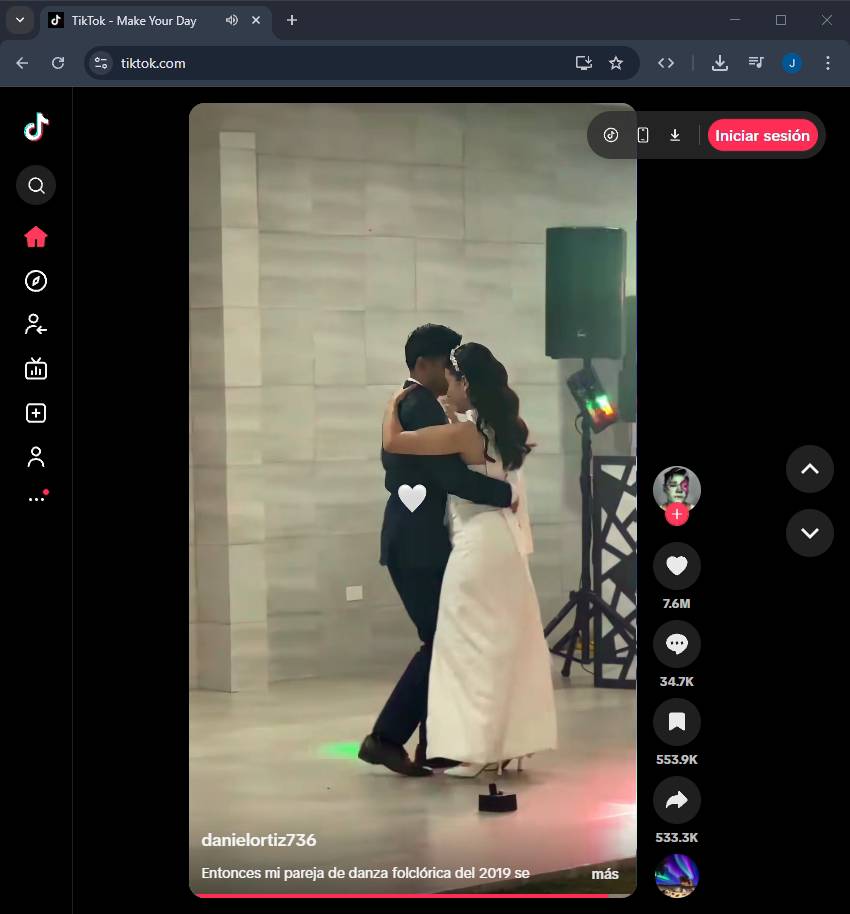The image size is (850, 914).
Task: Select the TikTok - Make Your Day tab
Action: tap(133, 20)
